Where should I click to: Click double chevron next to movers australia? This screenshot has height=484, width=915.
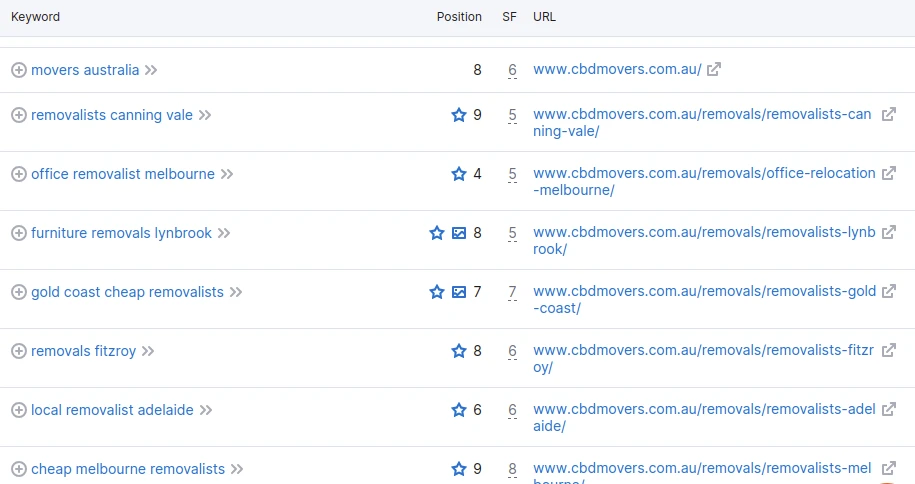point(151,70)
